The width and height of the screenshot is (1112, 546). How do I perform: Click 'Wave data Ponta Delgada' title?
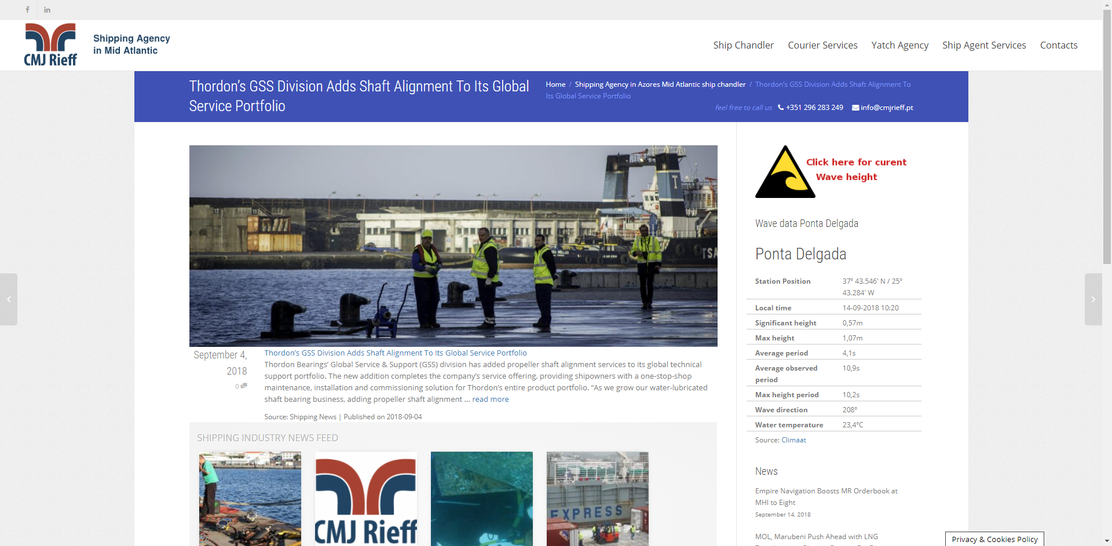click(807, 223)
